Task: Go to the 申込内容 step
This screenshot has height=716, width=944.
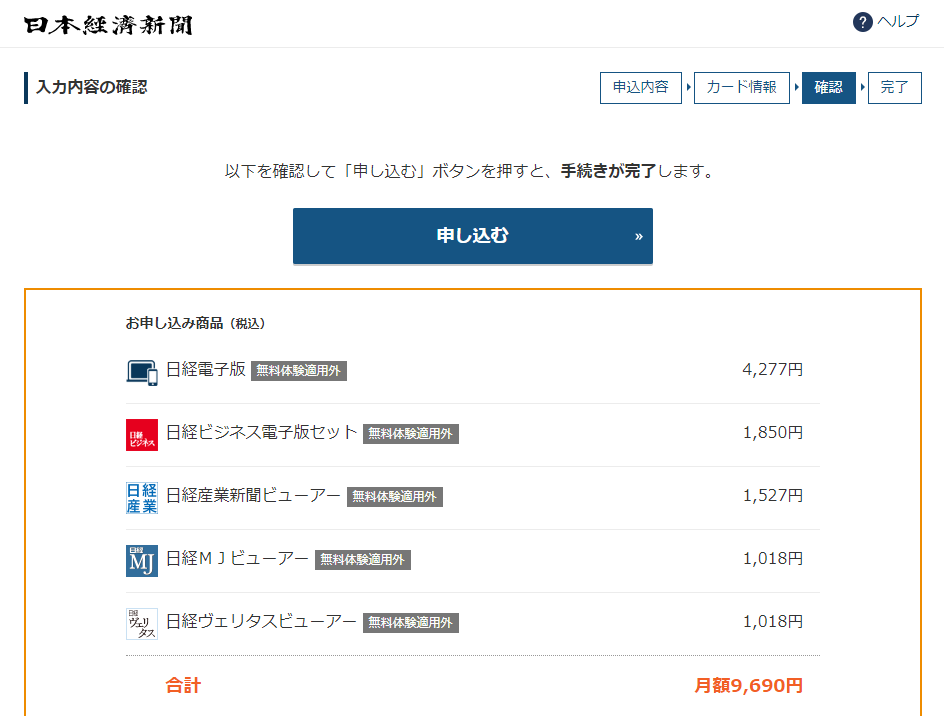Action: [640, 88]
